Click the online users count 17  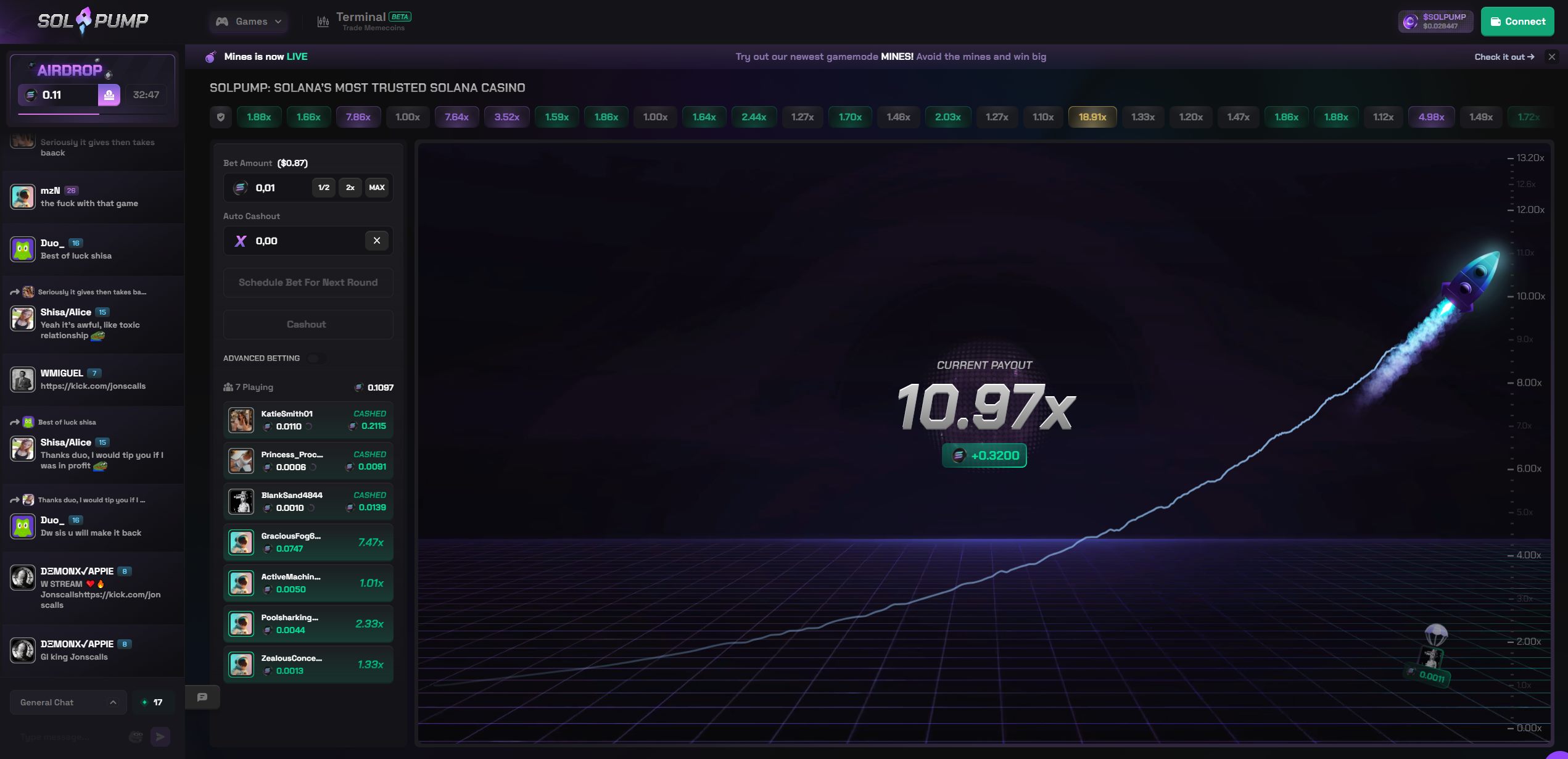click(x=153, y=702)
